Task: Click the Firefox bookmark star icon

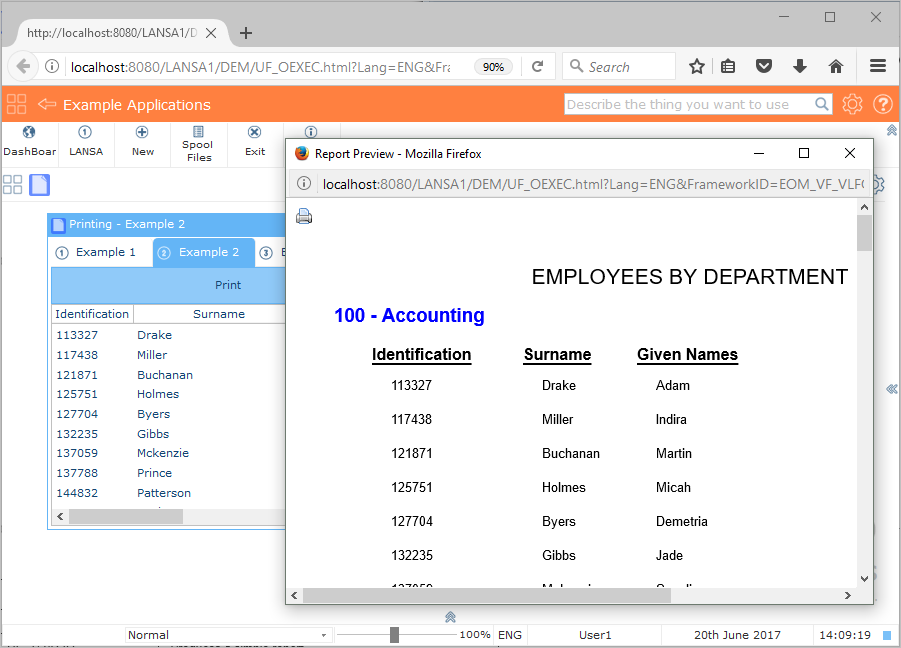Action: pyautogui.click(x=697, y=66)
